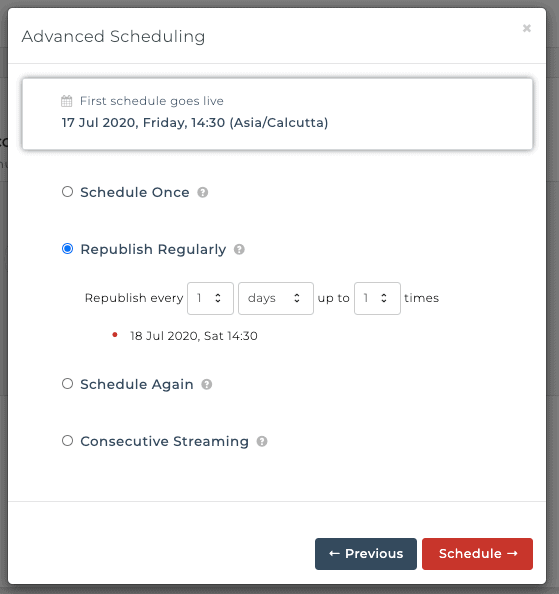The image size is (559, 594).
Task: Select the Schedule Once radio button
Action: point(67,192)
